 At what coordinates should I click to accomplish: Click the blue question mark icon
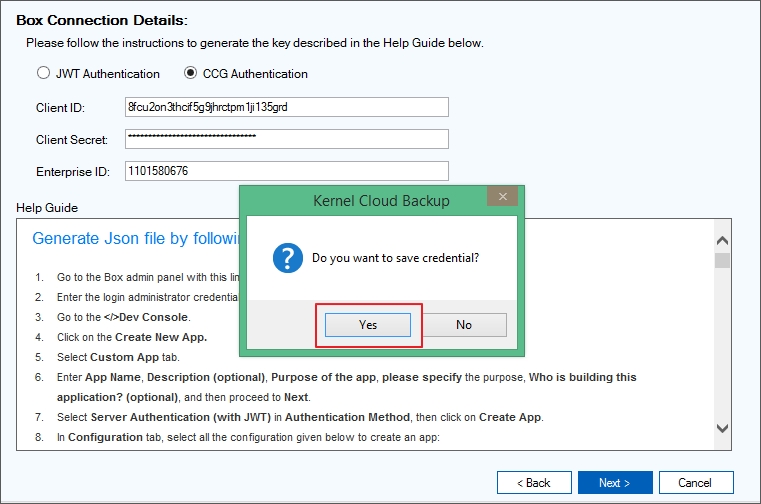pyautogui.click(x=288, y=258)
